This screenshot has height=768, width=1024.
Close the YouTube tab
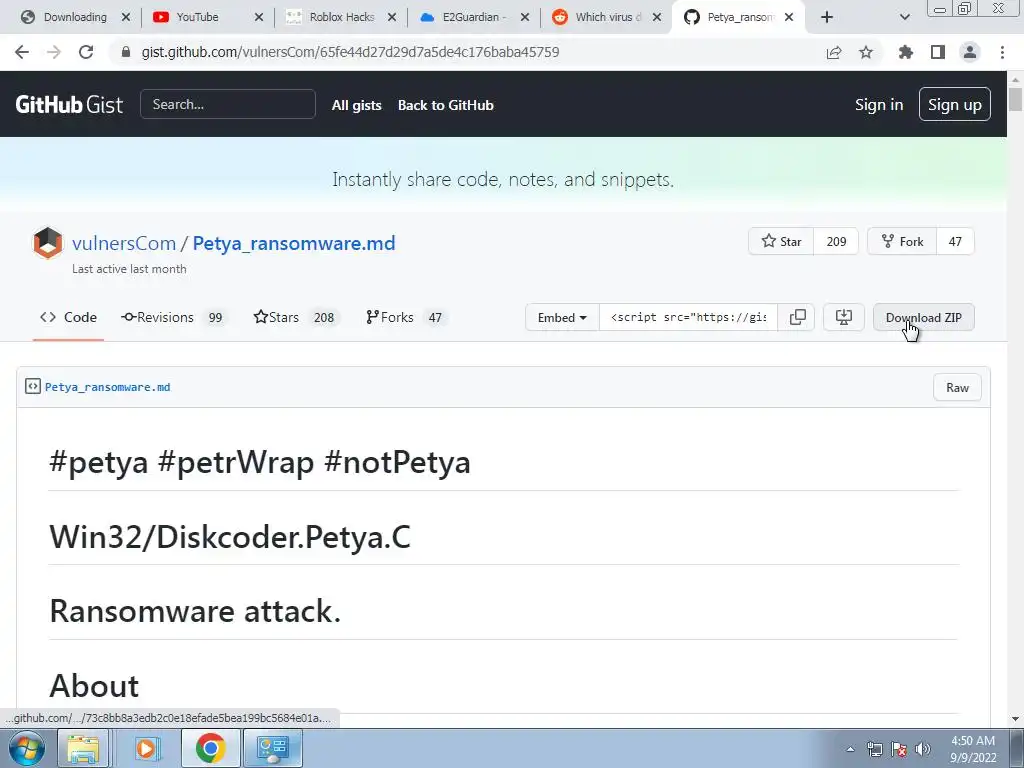tap(259, 17)
